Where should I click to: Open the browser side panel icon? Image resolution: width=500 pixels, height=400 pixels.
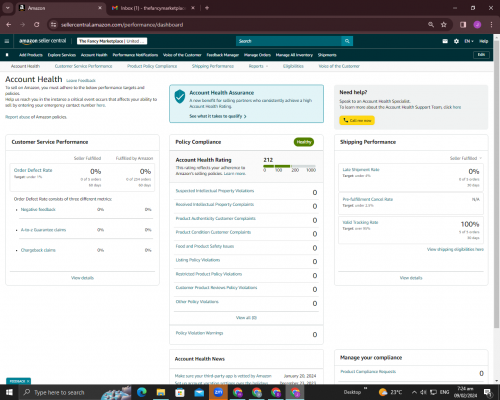[463, 25]
